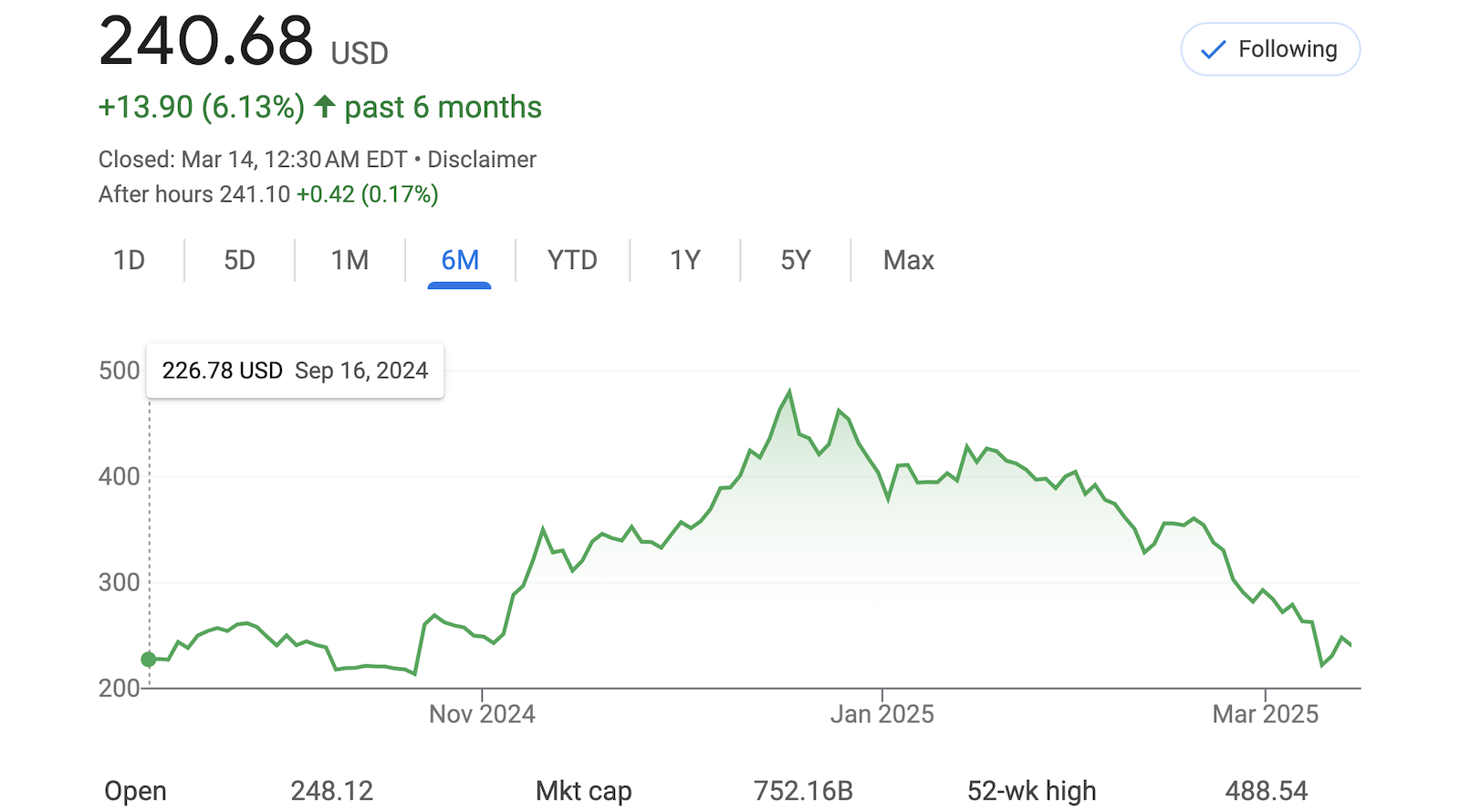Toggle the Following button
This screenshot has height=812, width=1460.
tap(1270, 49)
